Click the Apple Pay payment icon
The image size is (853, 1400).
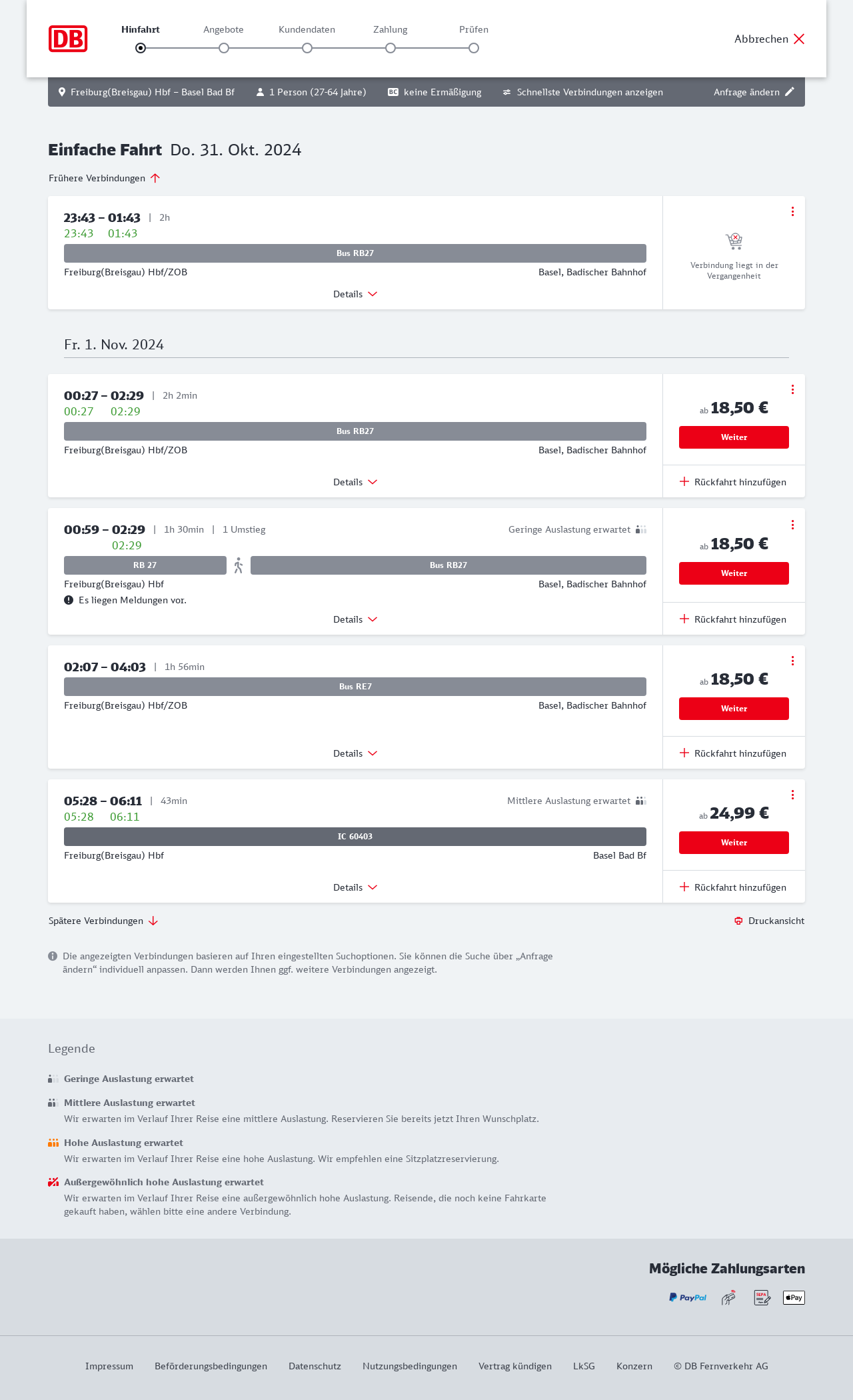point(794,1297)
